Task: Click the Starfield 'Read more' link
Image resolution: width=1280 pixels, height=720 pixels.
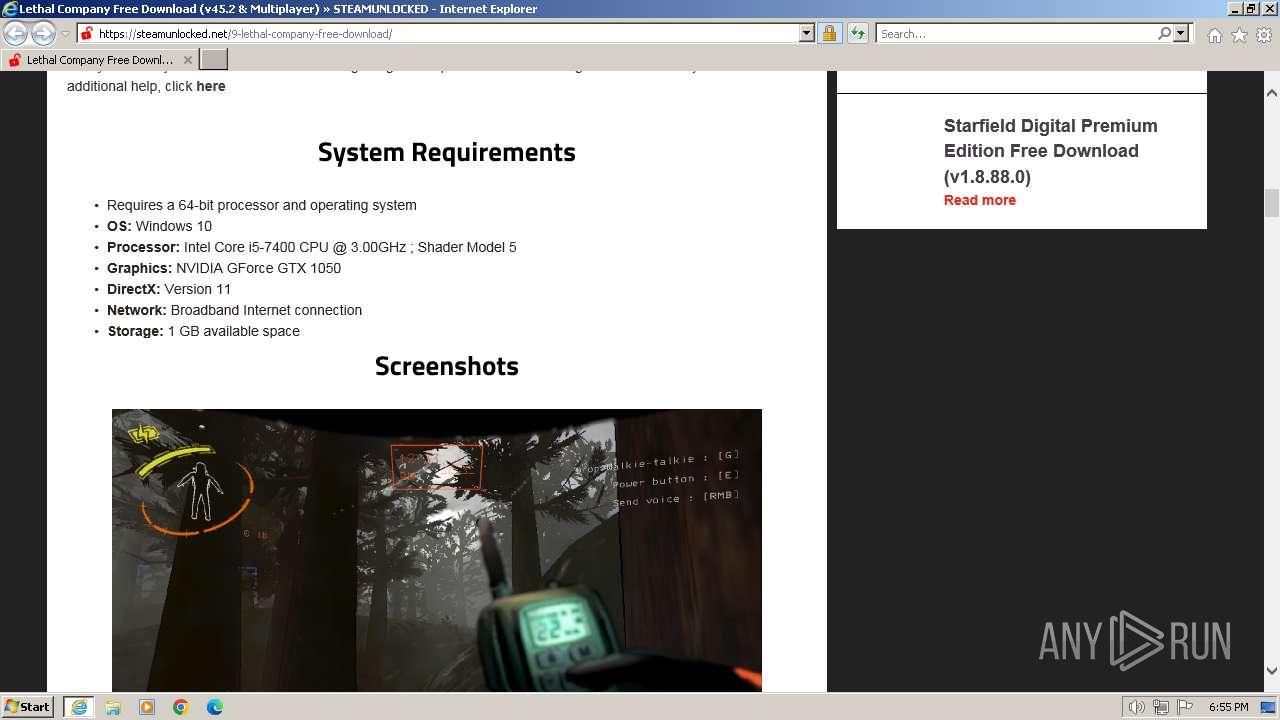Action: coord(980,200)
